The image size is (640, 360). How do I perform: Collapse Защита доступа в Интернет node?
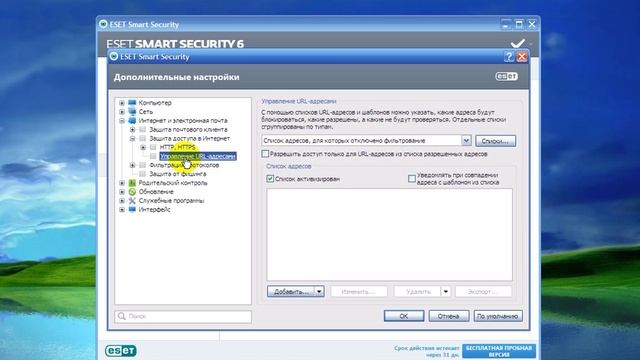[x=133, y=138]
